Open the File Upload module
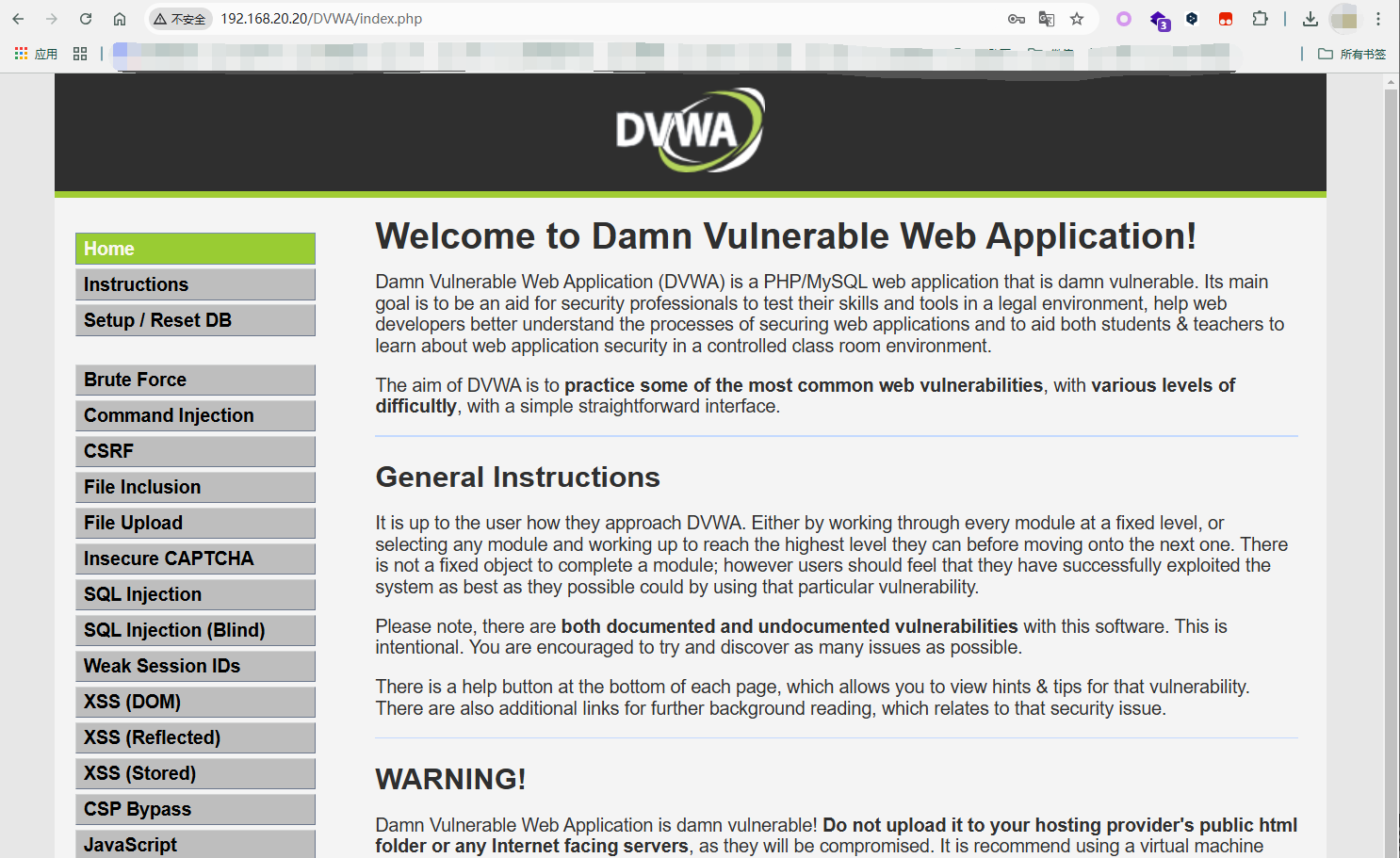This screenshot has height=858, width=1400. tap(195, 523)
